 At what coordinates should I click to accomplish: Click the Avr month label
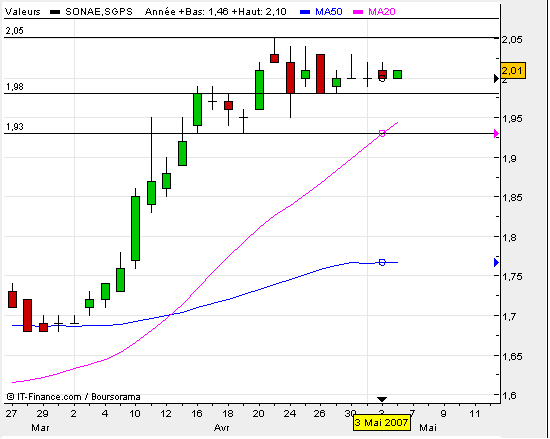pos(222,427)
